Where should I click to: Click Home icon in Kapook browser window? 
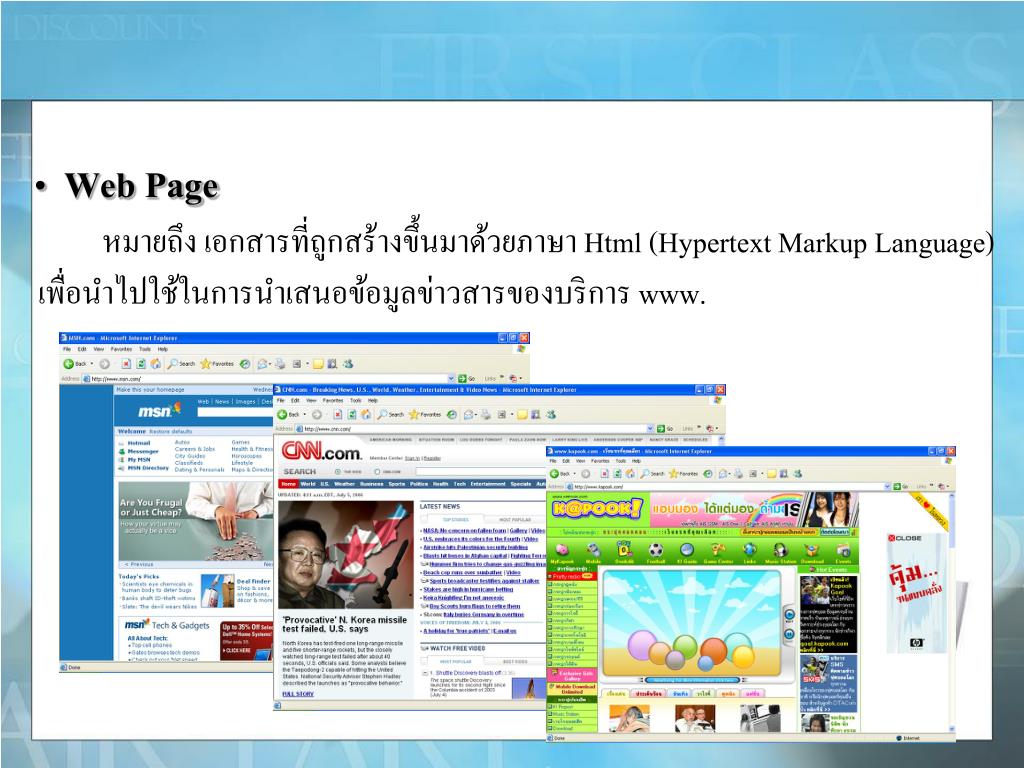630,473
